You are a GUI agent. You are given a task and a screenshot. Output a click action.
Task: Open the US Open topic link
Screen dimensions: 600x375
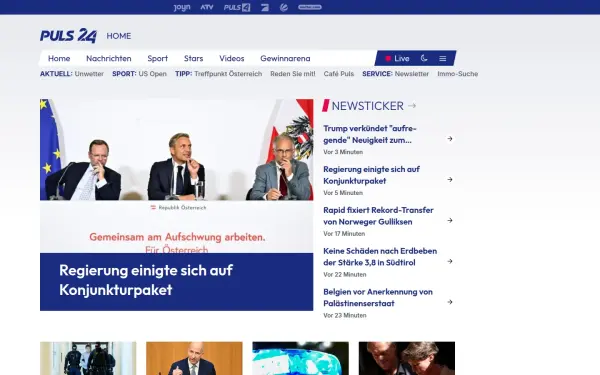tap(152, 74)
